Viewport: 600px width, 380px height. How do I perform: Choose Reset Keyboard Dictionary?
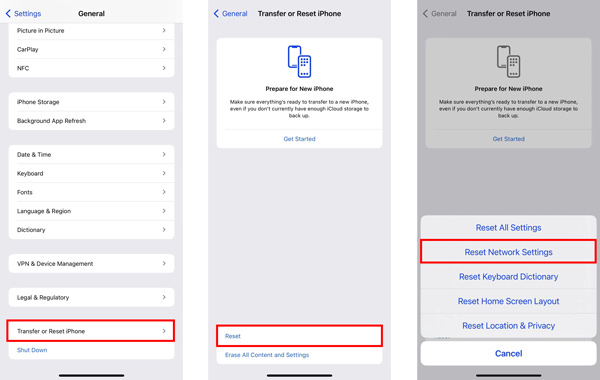[x=509, y=277]
